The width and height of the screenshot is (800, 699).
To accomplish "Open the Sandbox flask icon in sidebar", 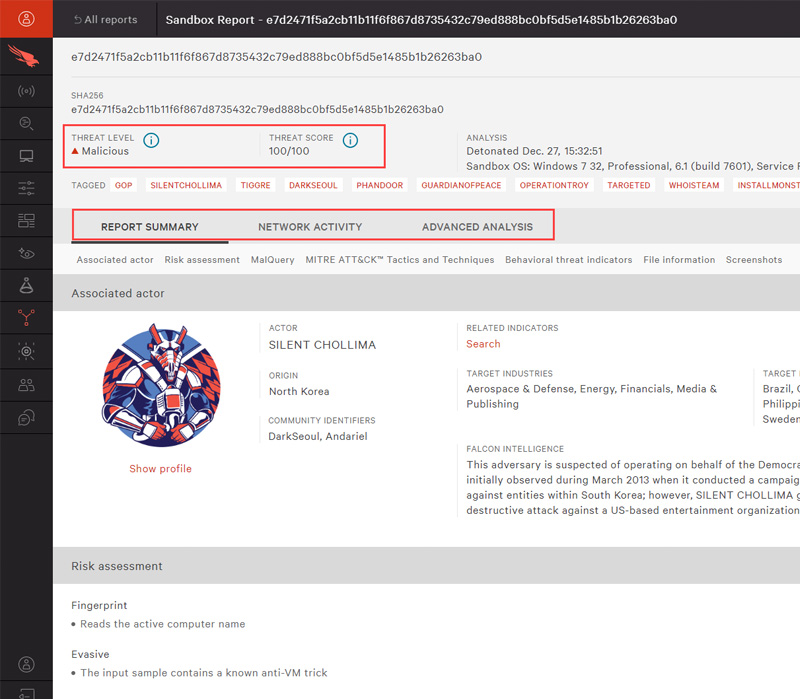I will [x=26, y=287].
